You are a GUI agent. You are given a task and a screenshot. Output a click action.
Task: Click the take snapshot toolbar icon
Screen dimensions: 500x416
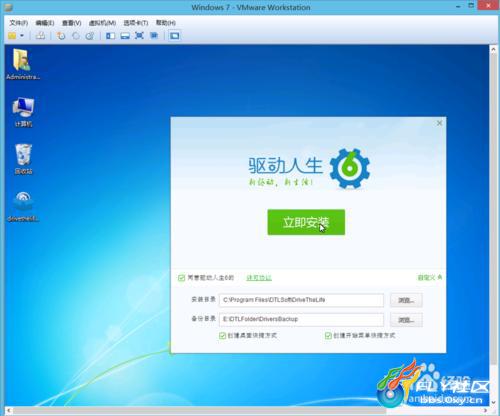tap(61, 36)
